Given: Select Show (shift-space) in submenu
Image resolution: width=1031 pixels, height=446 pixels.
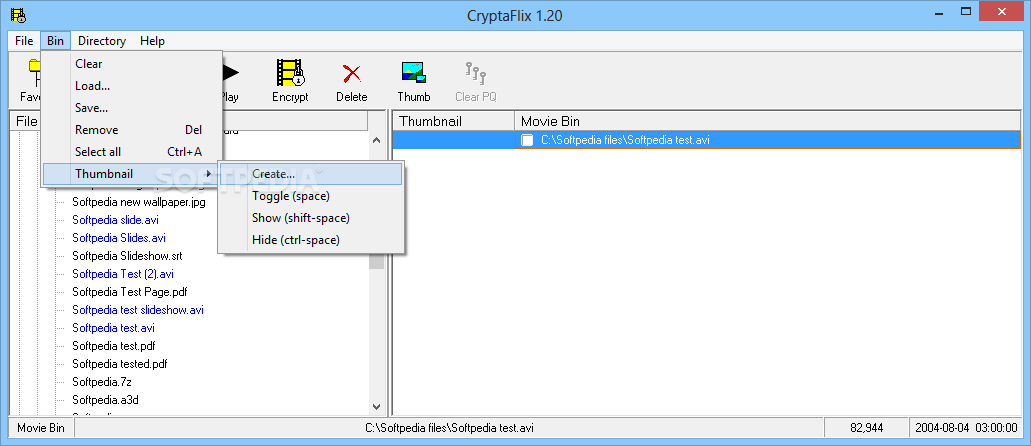Looking at the screenshot, I should (x=311, y=218).
